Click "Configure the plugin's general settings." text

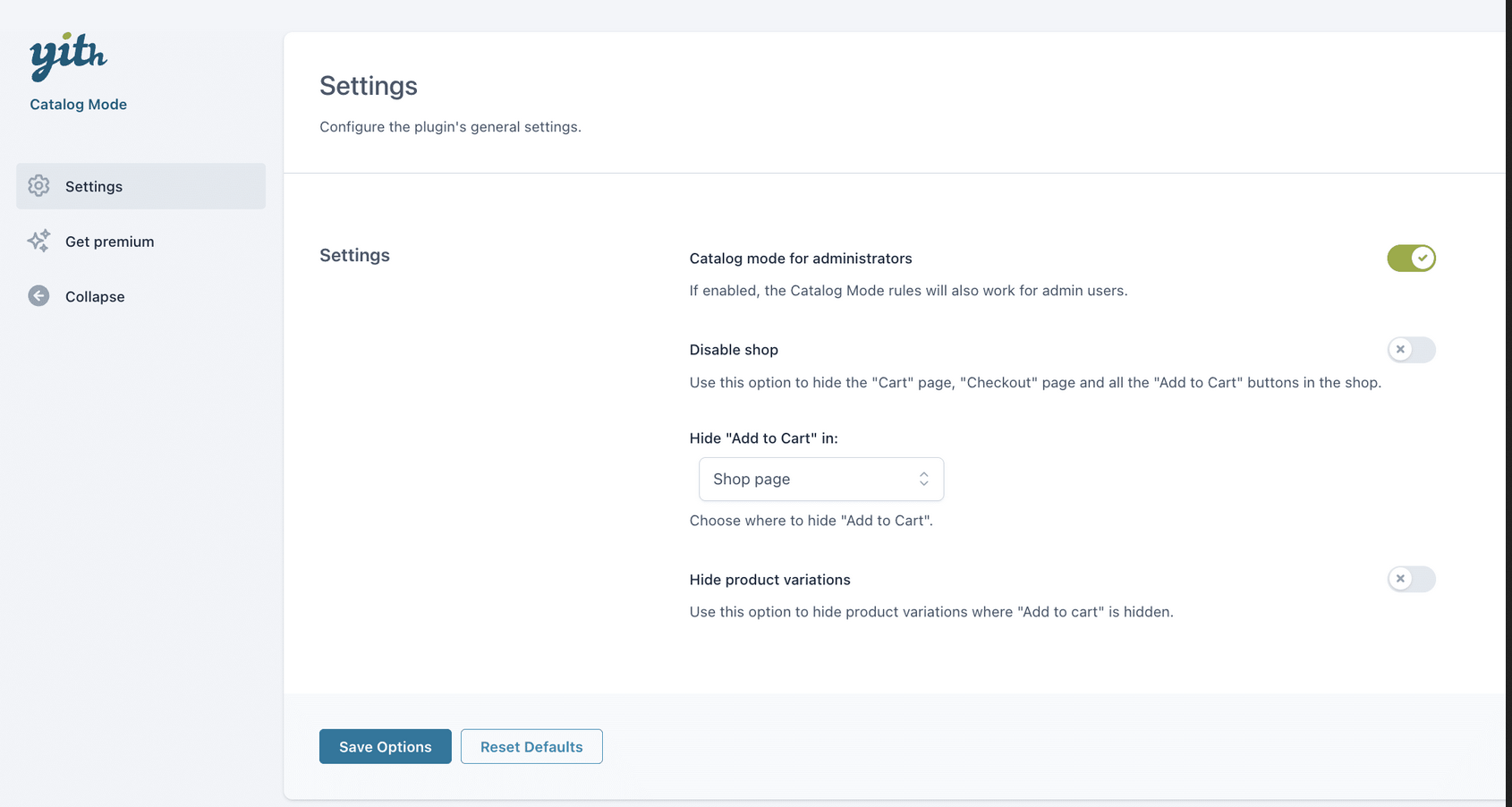[x=450, y=127]
